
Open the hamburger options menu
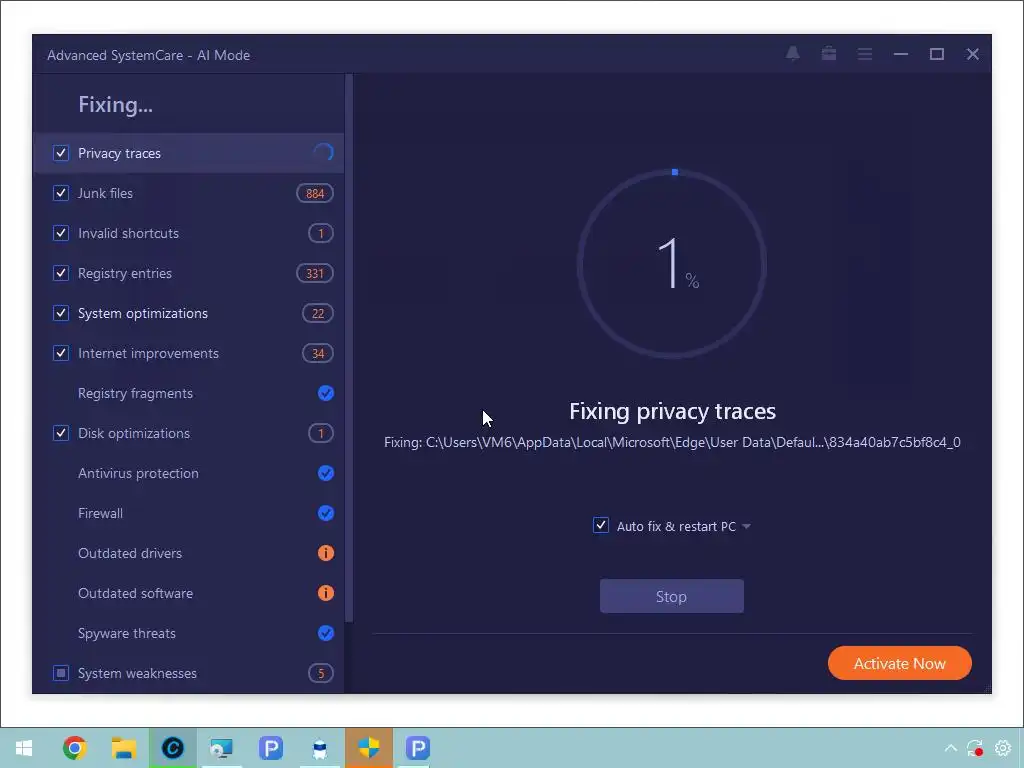click(x=865, y=54)
